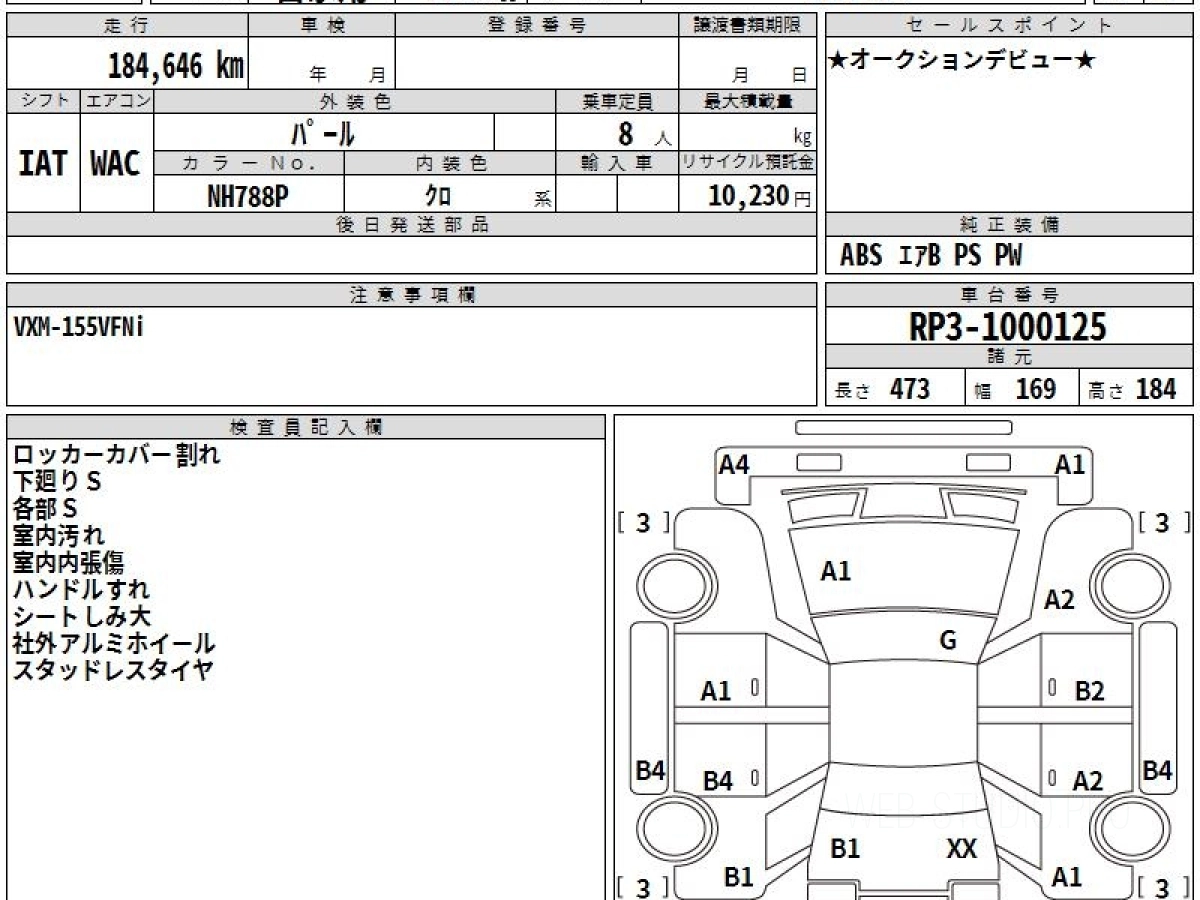The width and height of the screenshot is (1200, 900).
Task: Select the width value 幅 169
Action: pyautogui.click(x=1015, y=389)
